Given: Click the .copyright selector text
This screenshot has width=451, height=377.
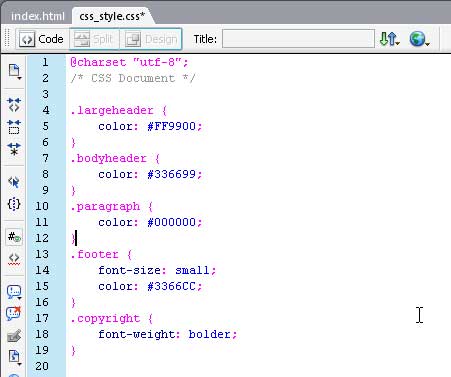Looking at the screenshot, I should point(105,318).
